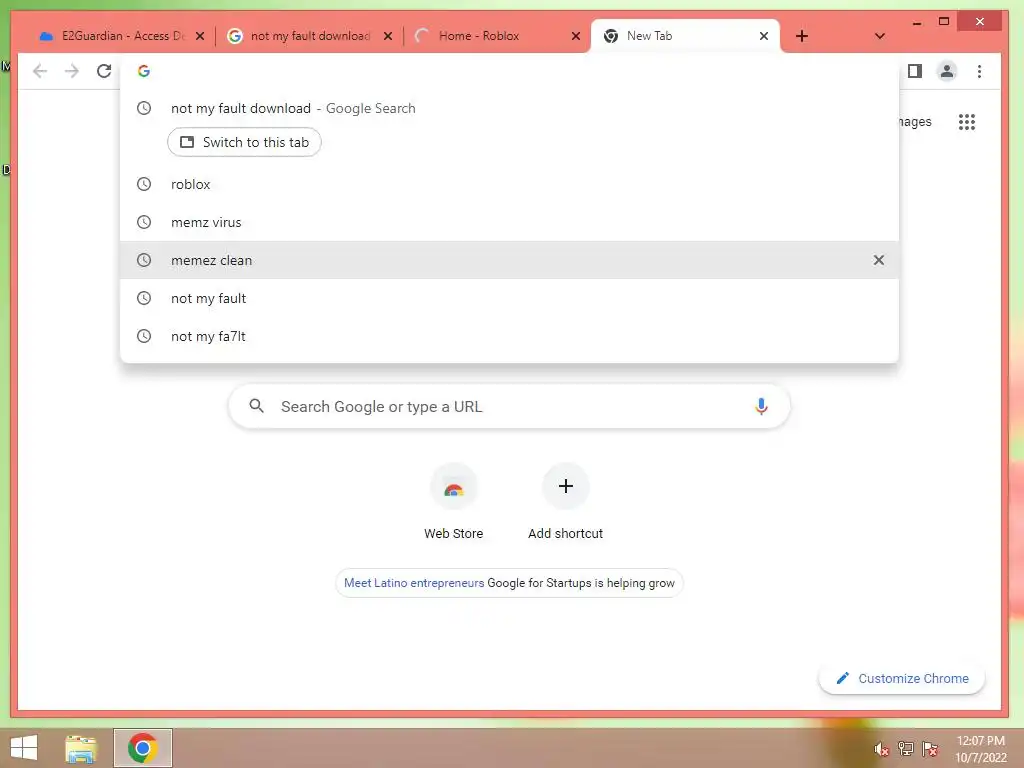
Task: Choose the 'memz virus' suggestion
Action: click(x=509, y=222)
